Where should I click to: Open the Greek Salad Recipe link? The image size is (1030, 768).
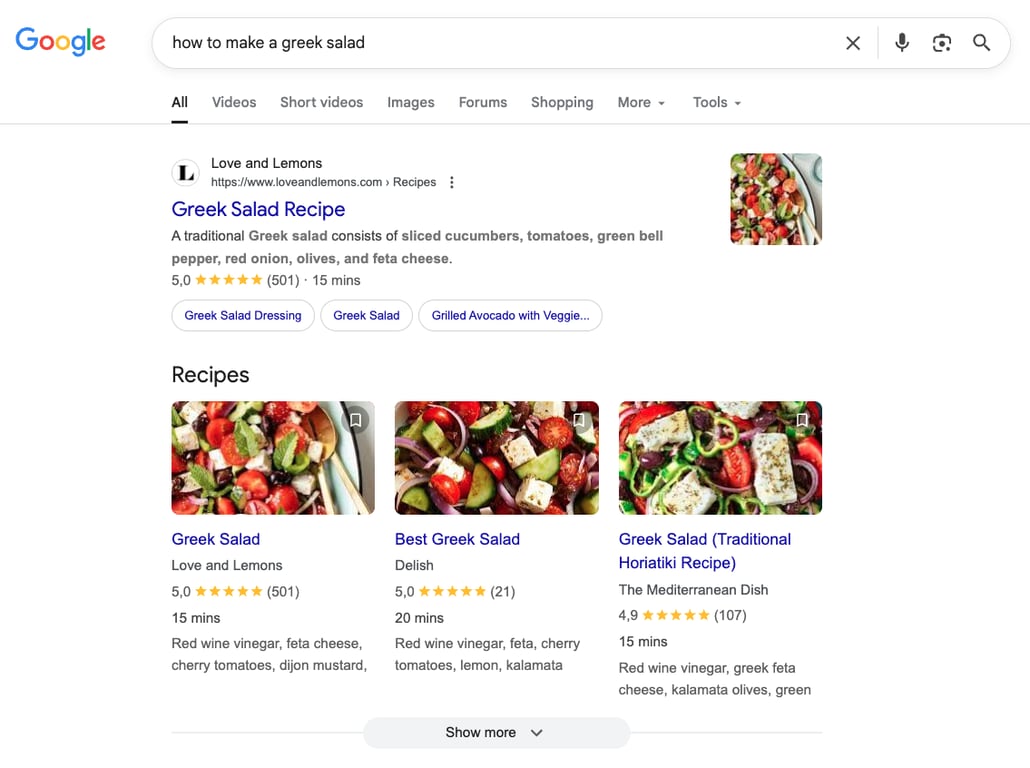click(x=258, y=209)
